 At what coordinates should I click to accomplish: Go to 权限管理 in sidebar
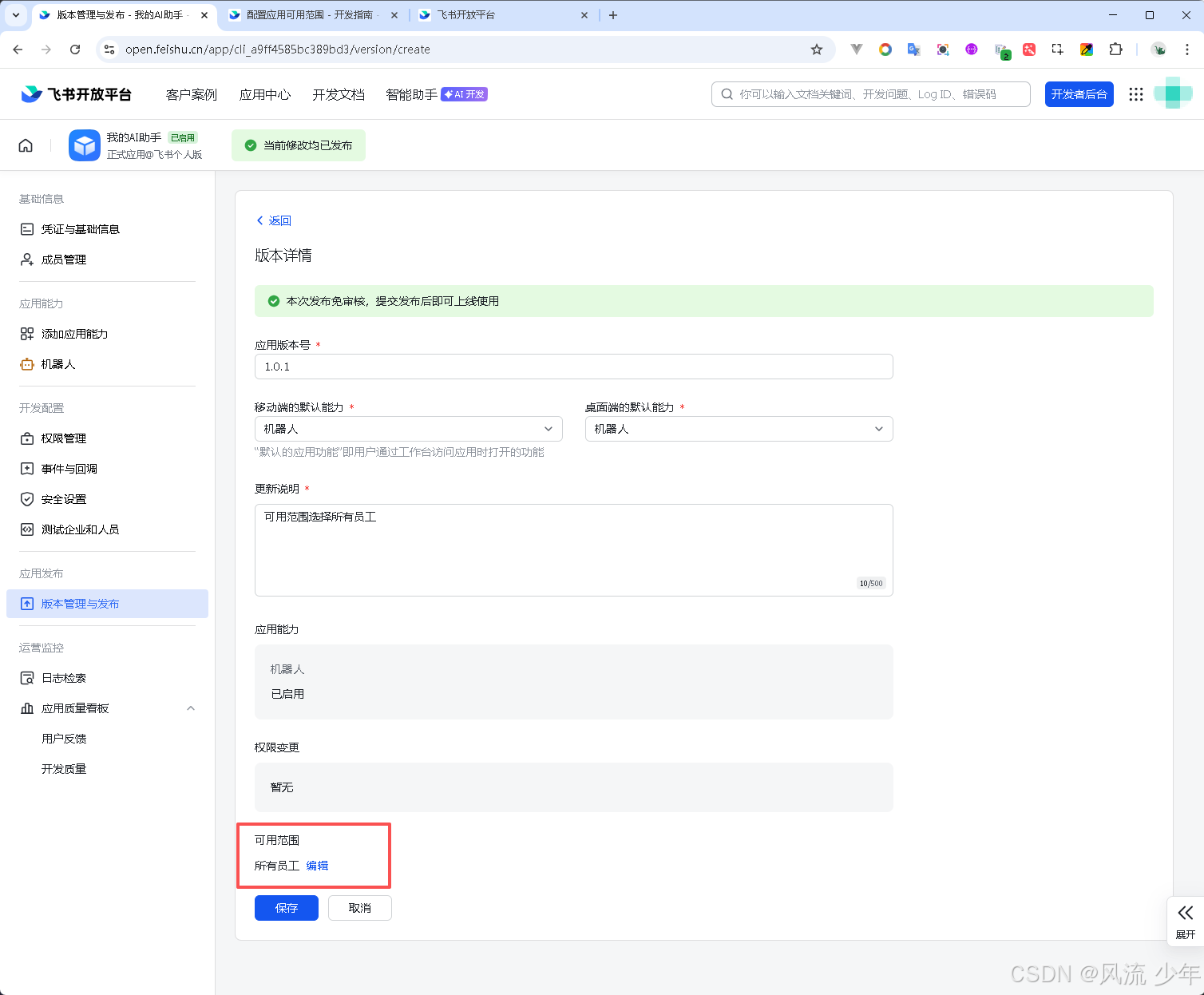pyautogui.click(x=64, y=438)
